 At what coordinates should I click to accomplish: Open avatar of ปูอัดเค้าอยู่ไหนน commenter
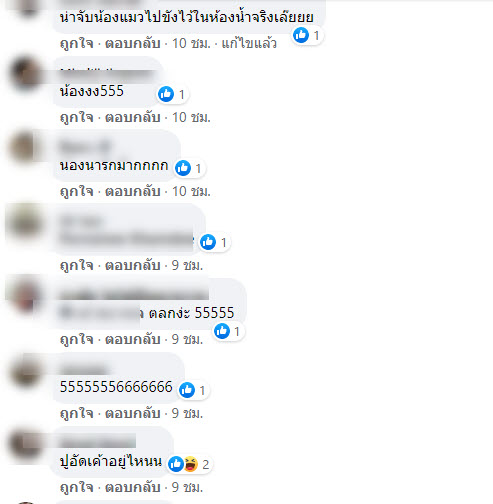26,444
